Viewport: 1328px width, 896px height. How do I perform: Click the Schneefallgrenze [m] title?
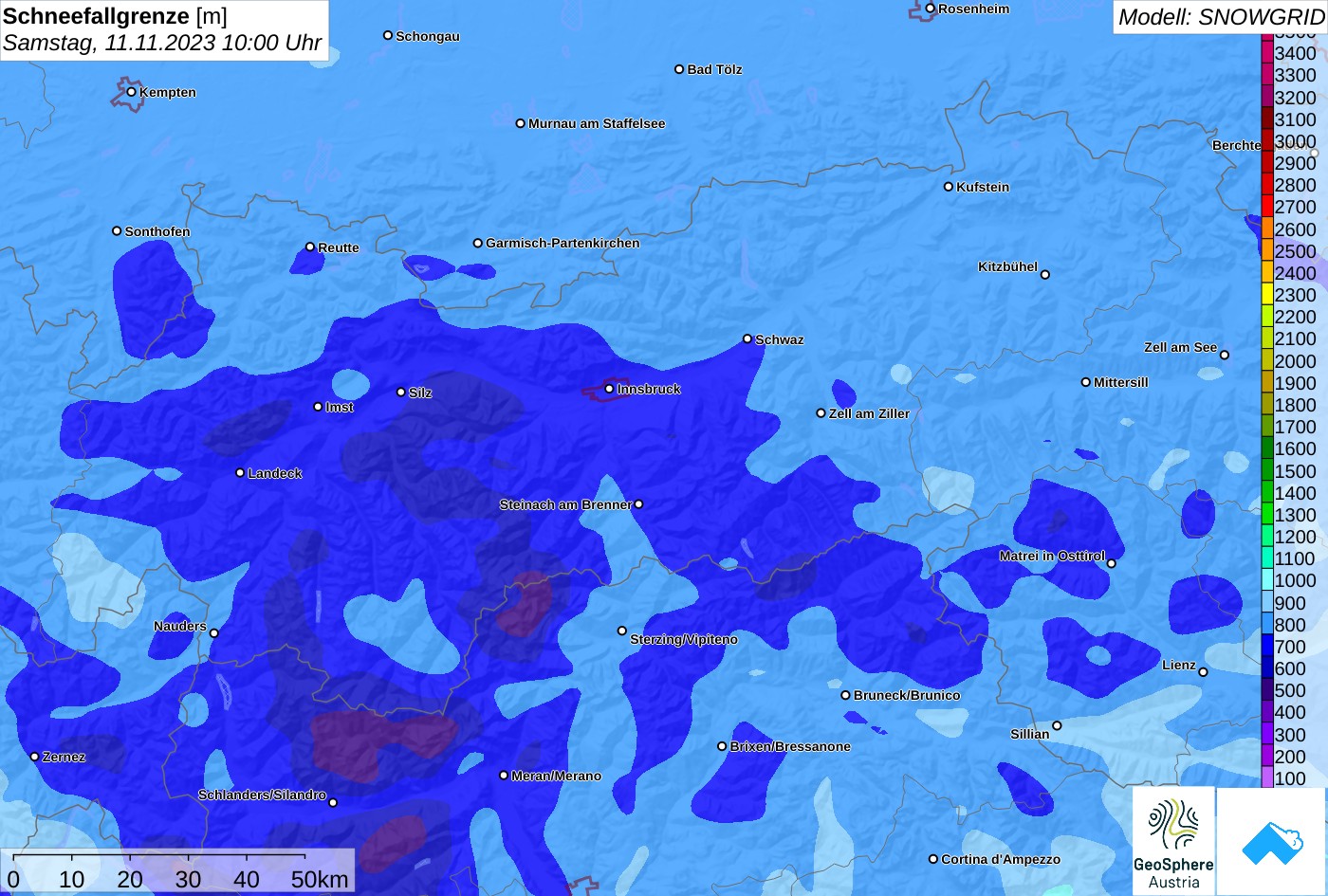click(116, 16)
